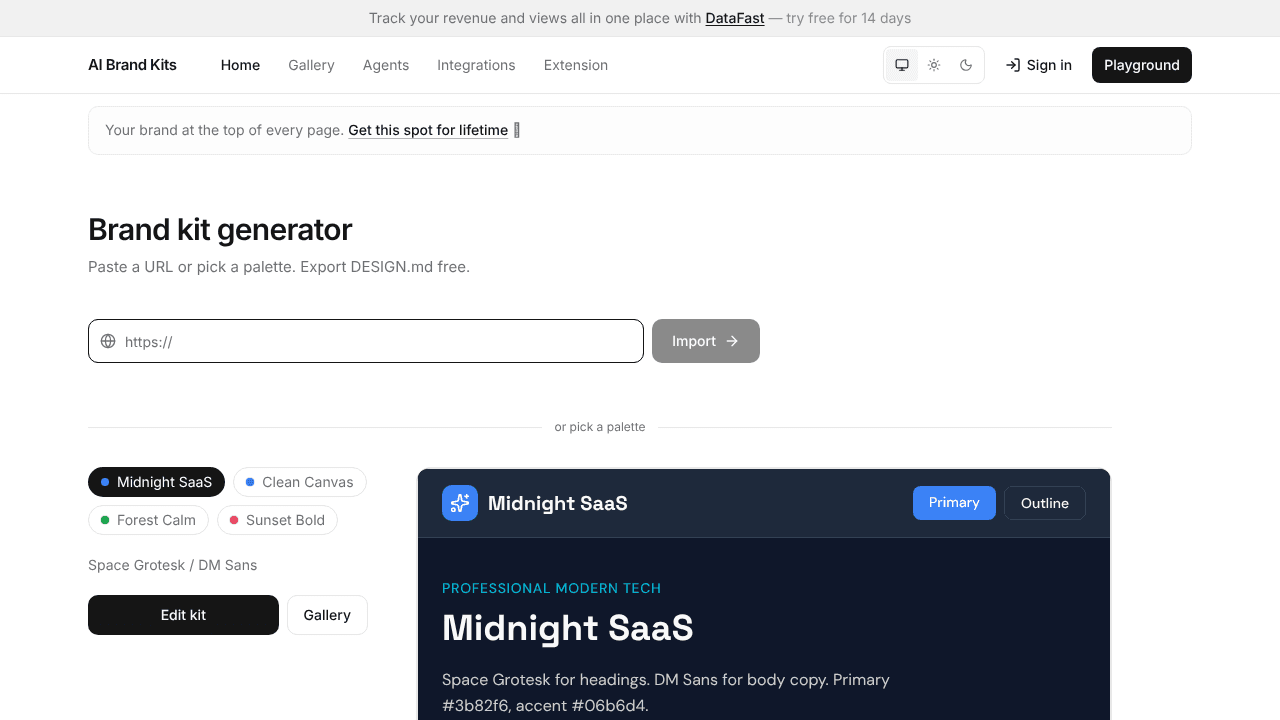Click the Edit kit button
Screen dimensions: 1280x720
pos(183,615)
